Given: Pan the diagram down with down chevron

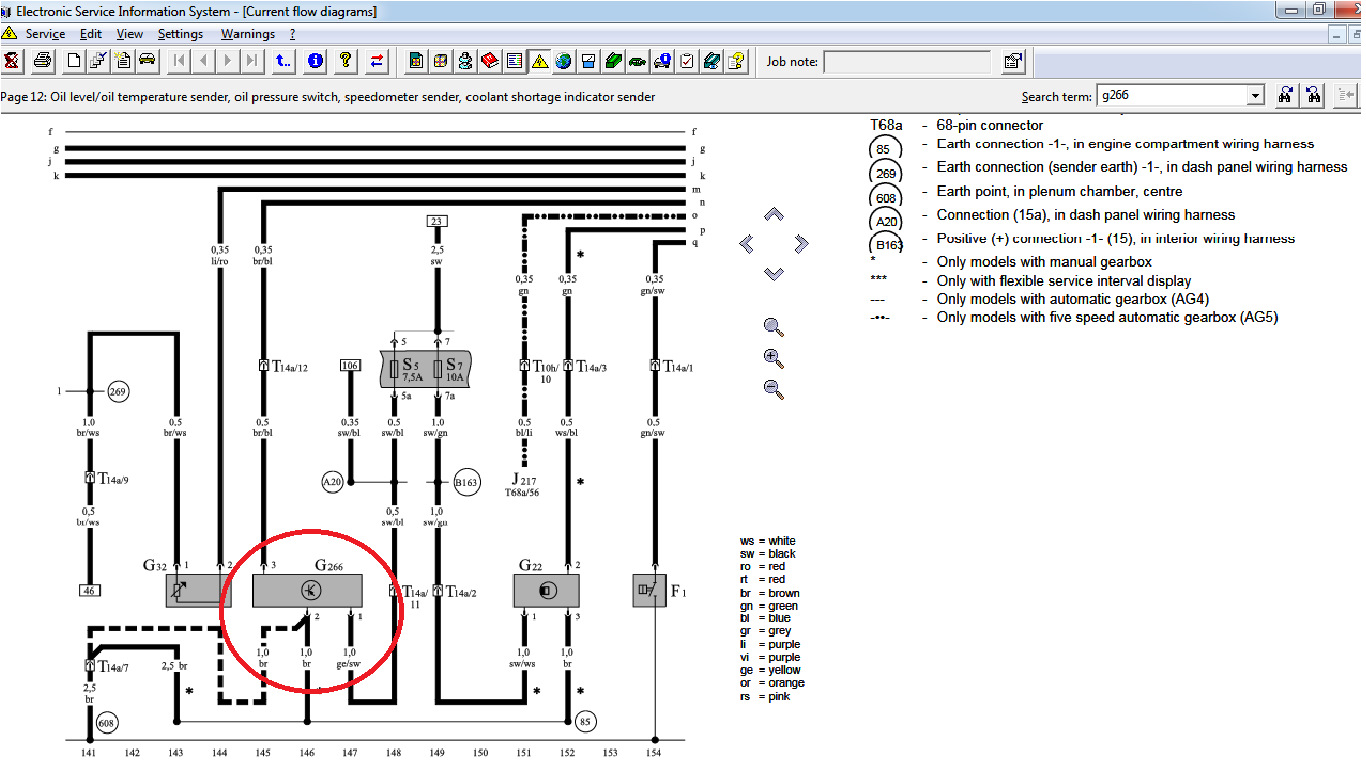Looking at the screenshot, I should 774,272.
